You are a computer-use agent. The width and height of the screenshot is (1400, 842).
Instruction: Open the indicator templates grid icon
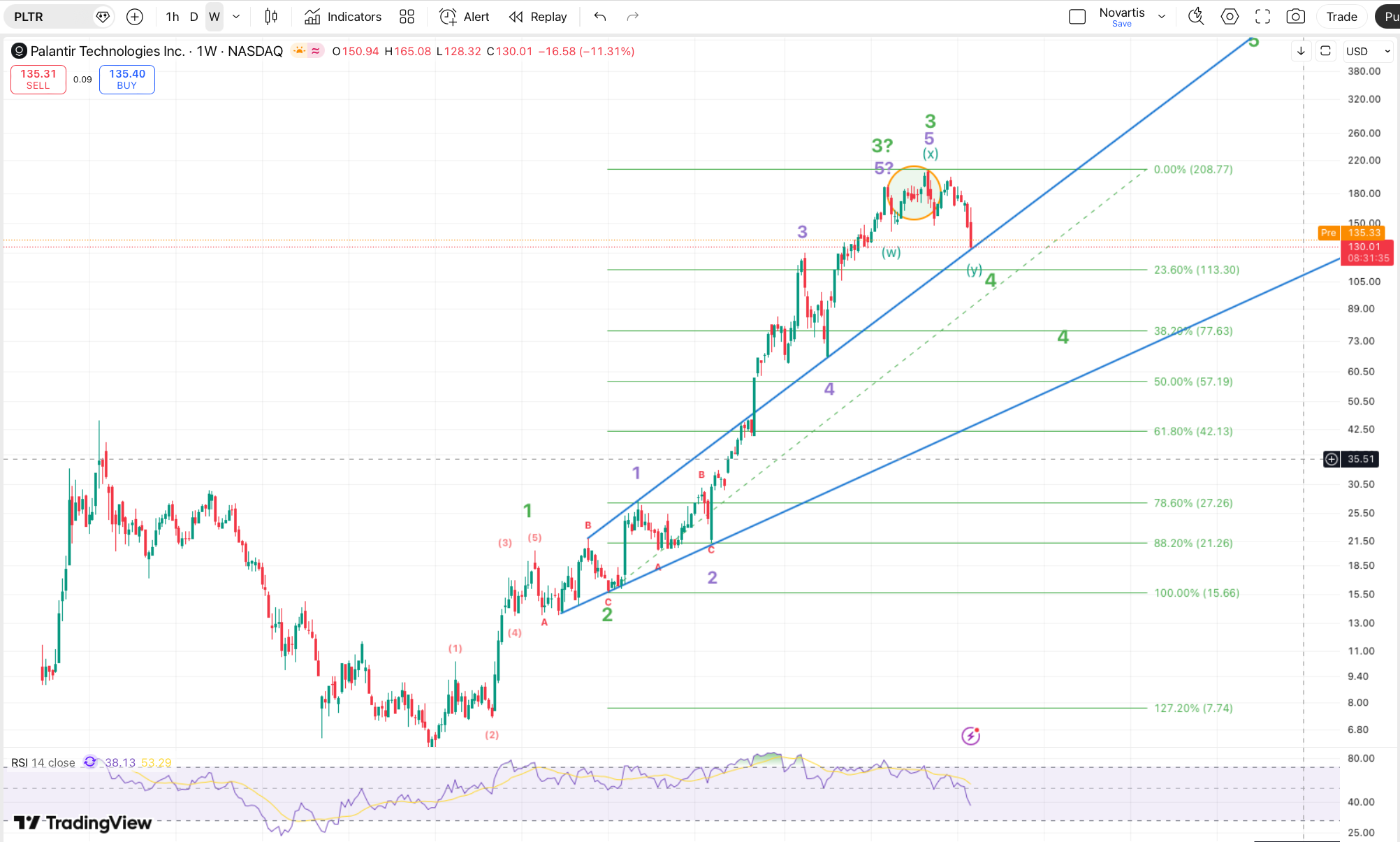point(407,17)
